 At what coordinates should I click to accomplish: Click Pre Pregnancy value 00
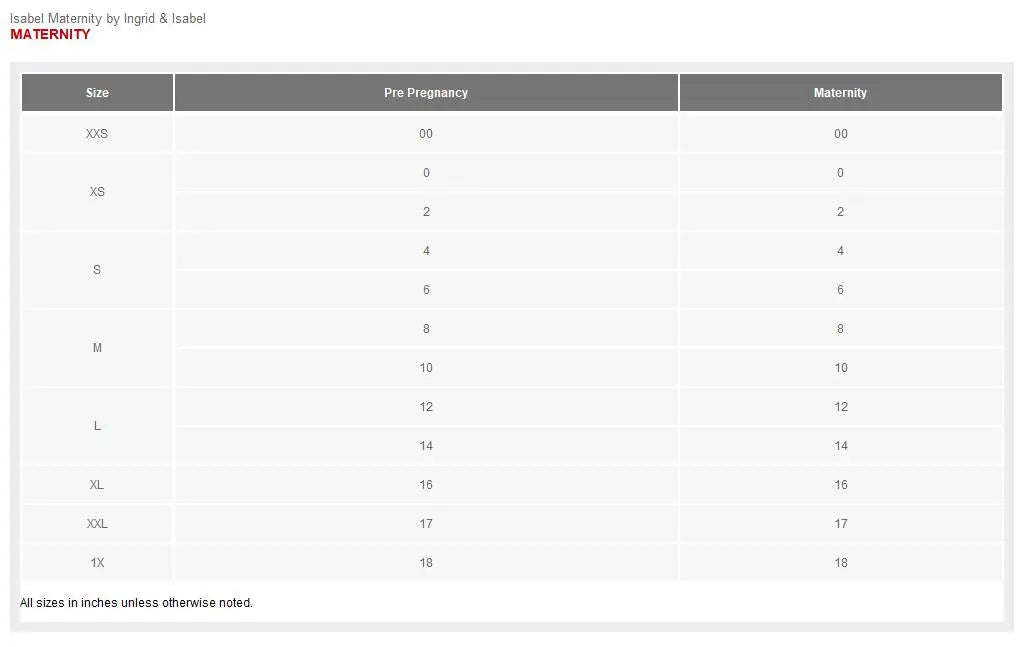426,134
